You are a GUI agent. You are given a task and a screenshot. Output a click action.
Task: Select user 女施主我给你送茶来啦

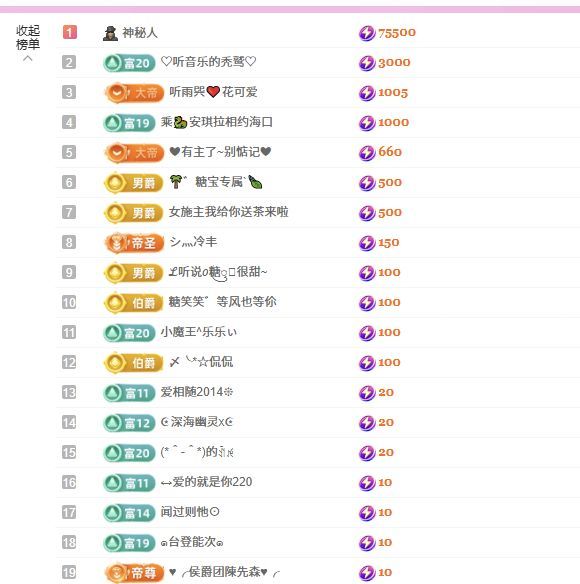pos(229,212)
